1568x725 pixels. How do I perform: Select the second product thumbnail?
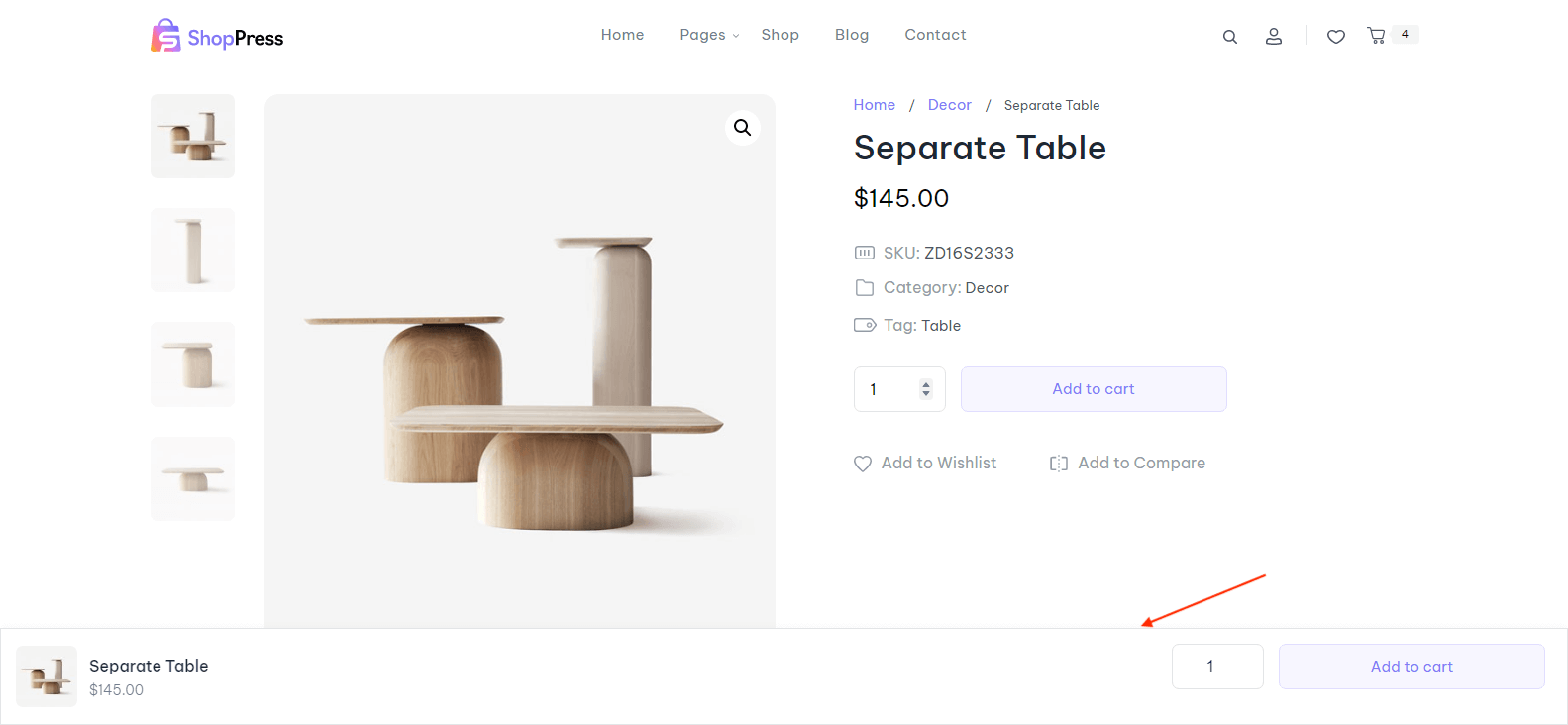click(193, 251)
